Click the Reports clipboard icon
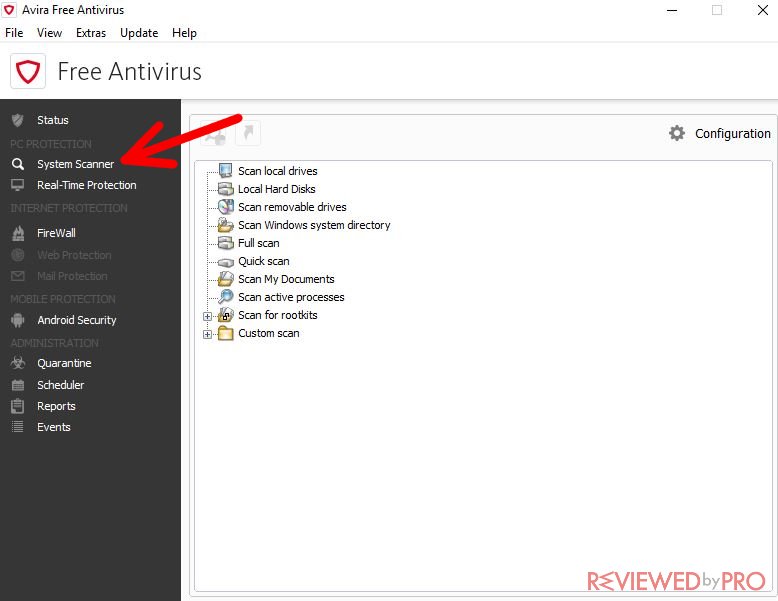This screenshot has width=778, height=601. (18, 406)
